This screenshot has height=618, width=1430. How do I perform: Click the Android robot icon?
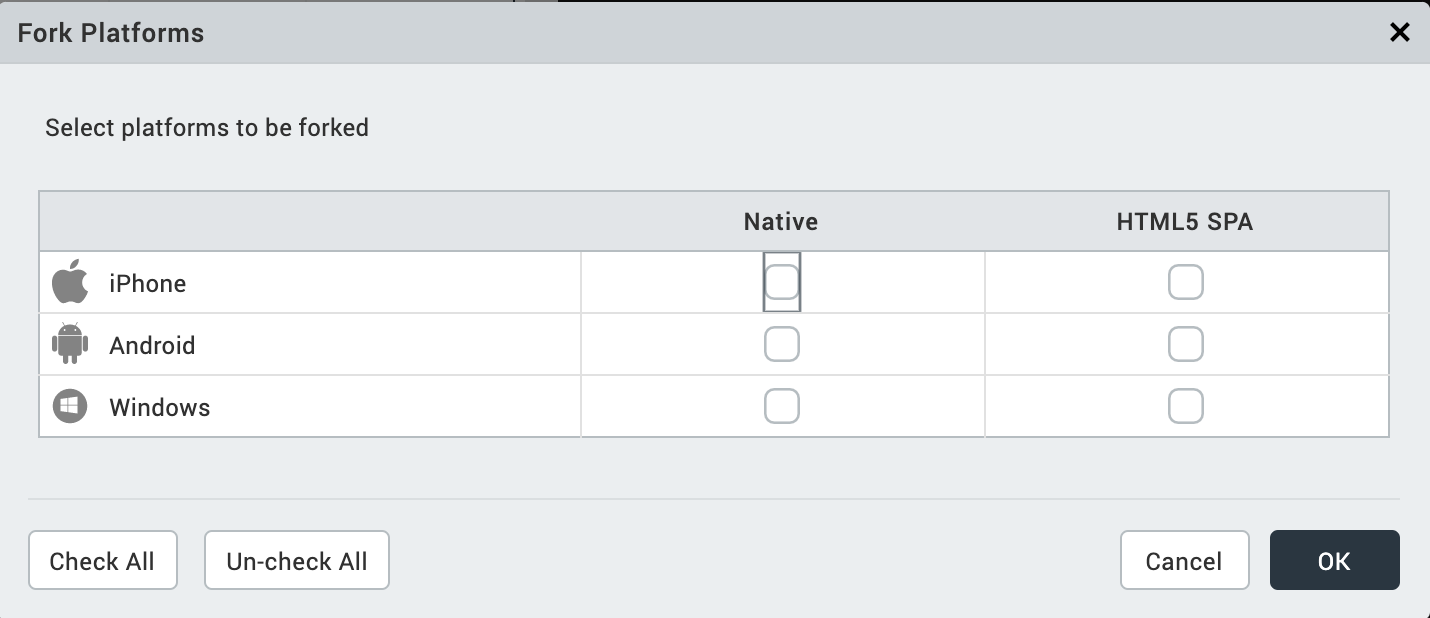point(70,345)
